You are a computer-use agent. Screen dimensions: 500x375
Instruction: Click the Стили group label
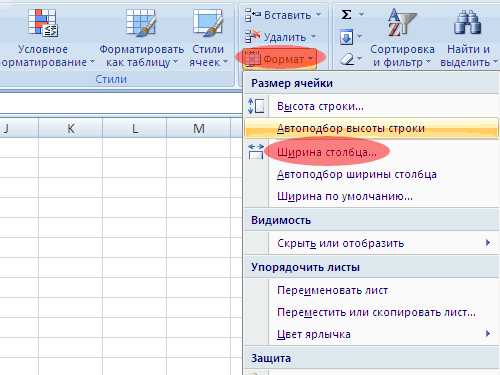[111, 79]
